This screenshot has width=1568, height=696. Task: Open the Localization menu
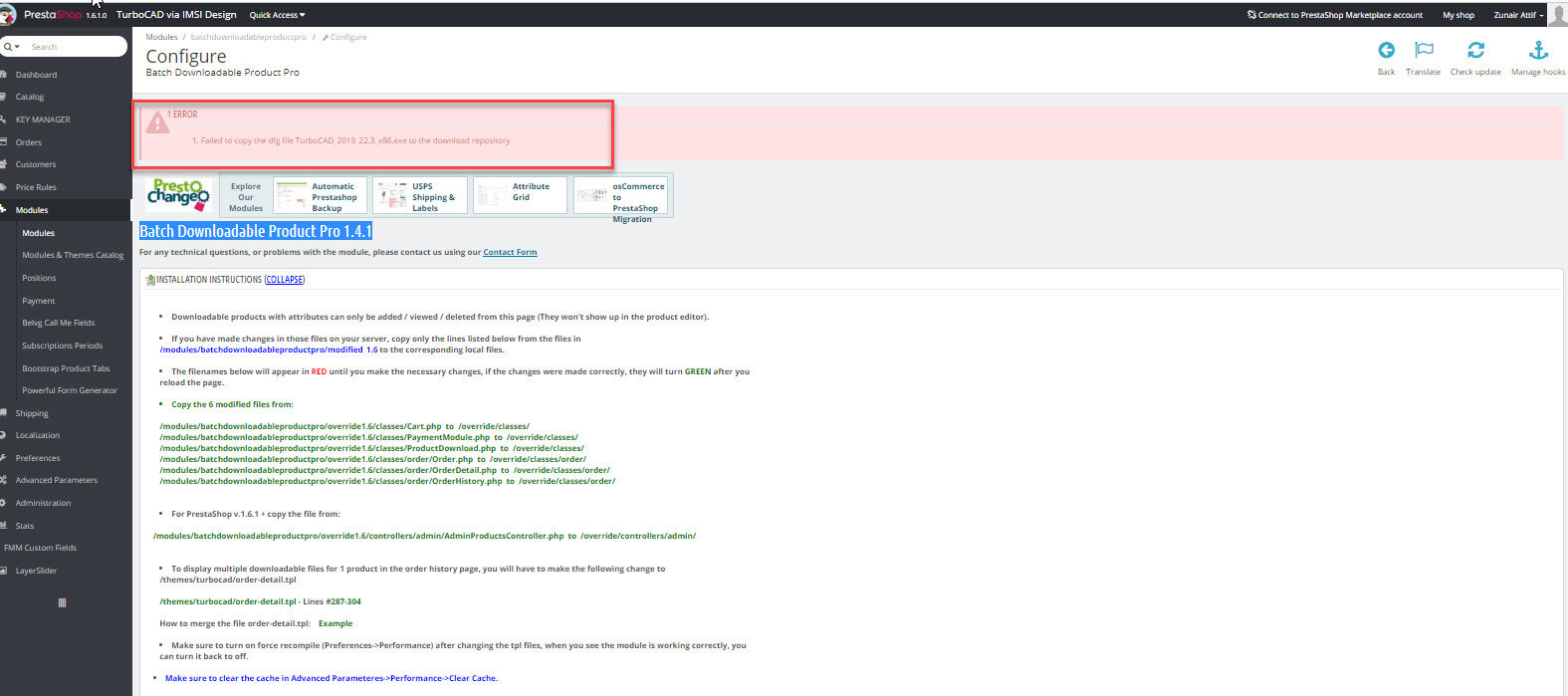tap(37, 435)
